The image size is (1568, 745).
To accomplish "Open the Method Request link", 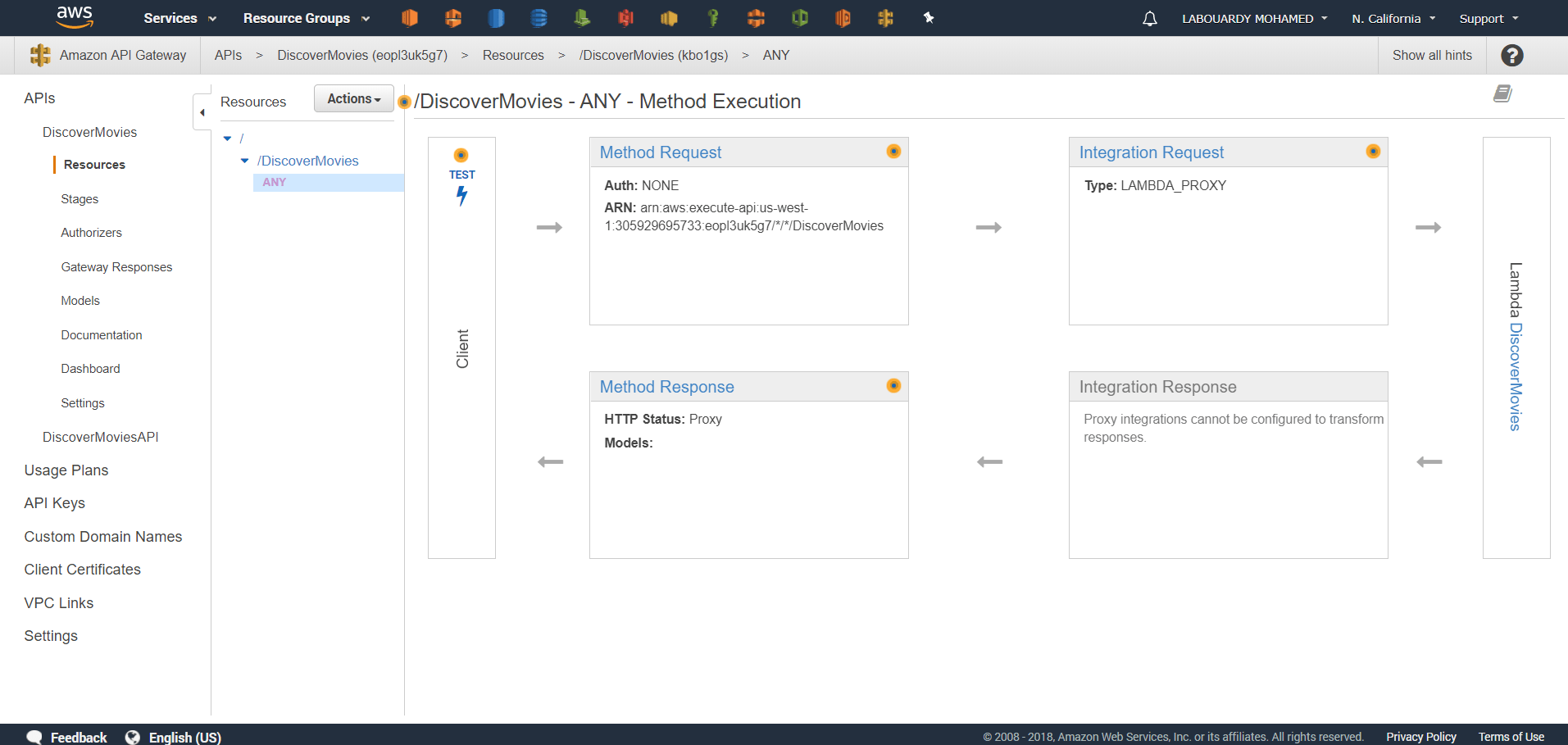I will (x=661, y=152).
